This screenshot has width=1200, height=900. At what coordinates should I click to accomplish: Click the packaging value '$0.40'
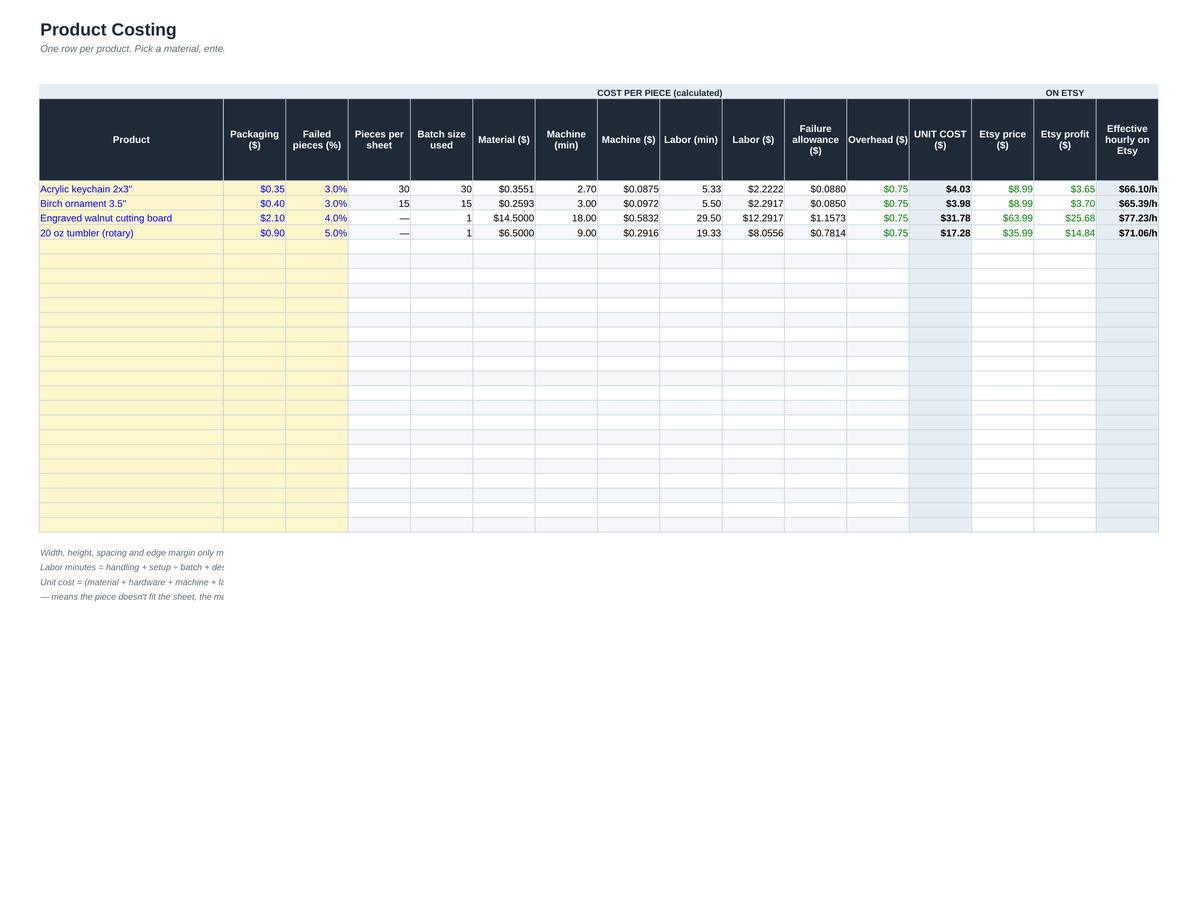click(x=254, y=203)
